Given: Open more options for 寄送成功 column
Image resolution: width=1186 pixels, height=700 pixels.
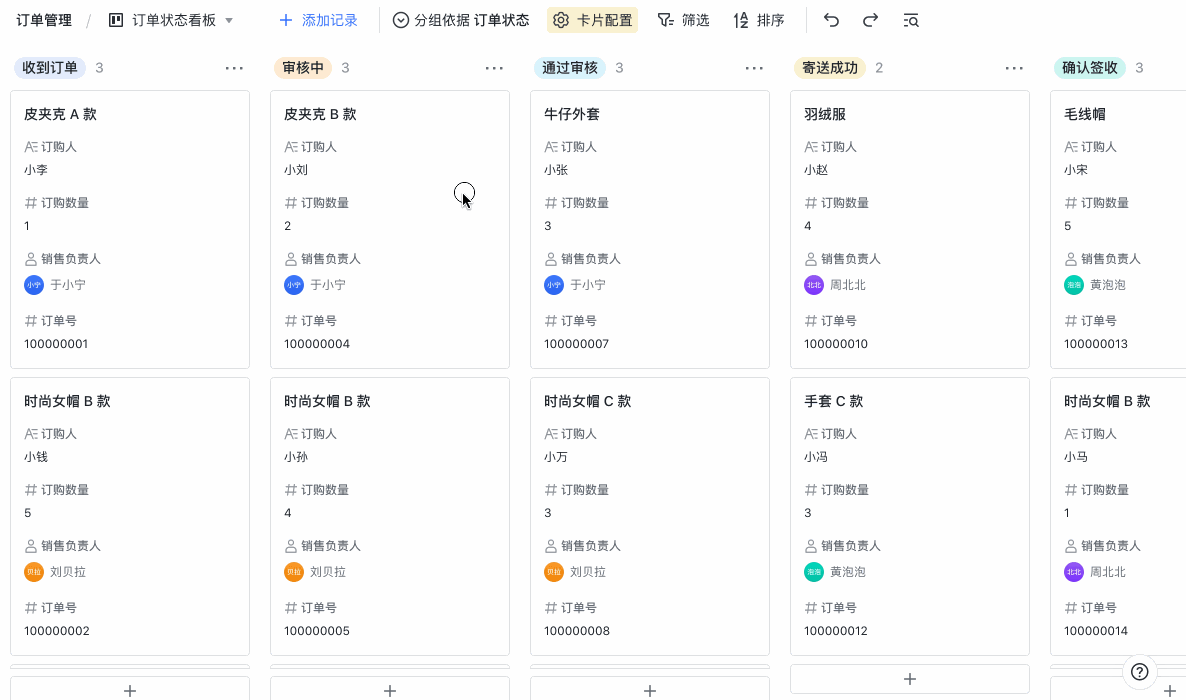Looking at the screenshot, I should (1014, 68).
